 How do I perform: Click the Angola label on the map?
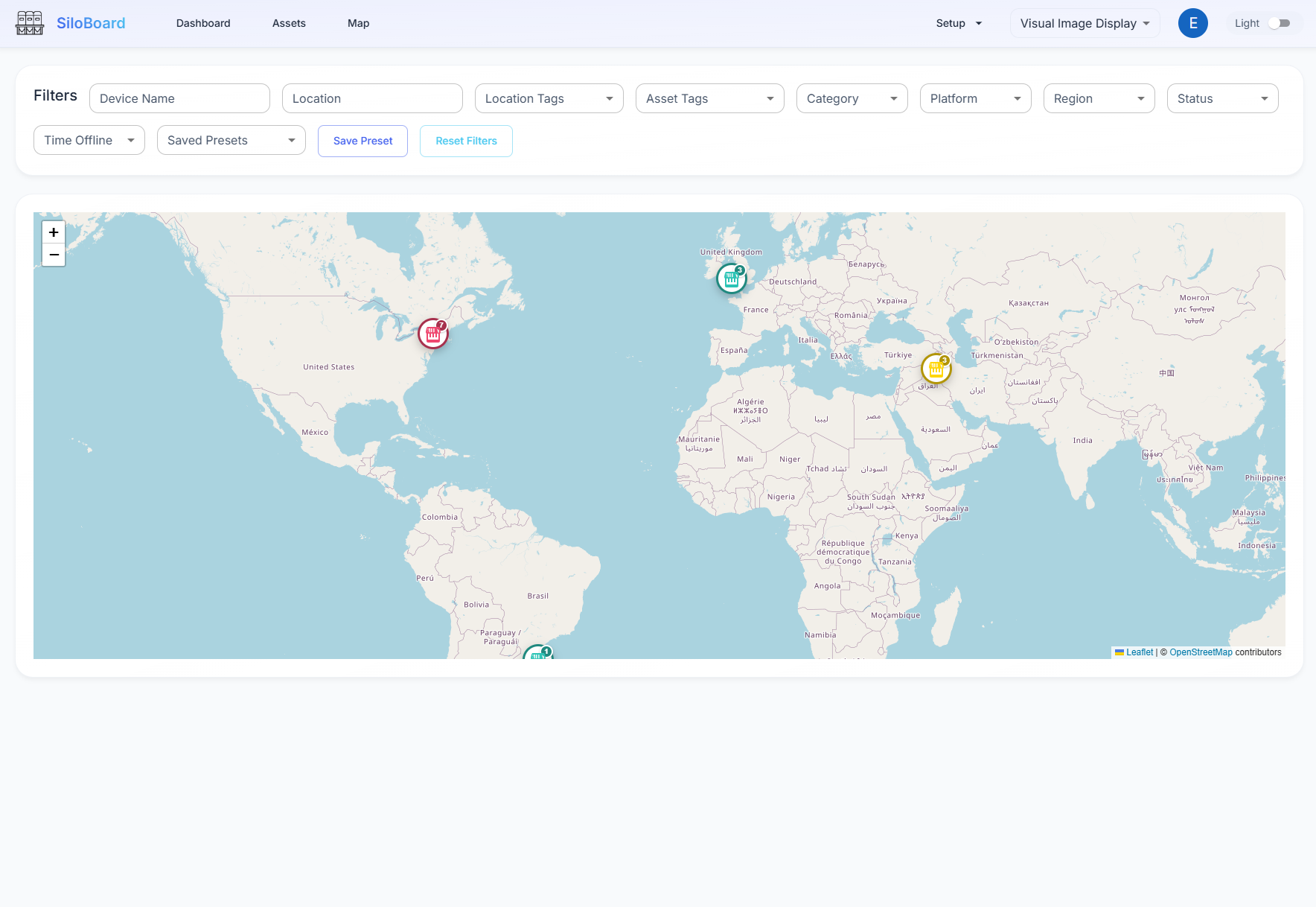[827, 585]
